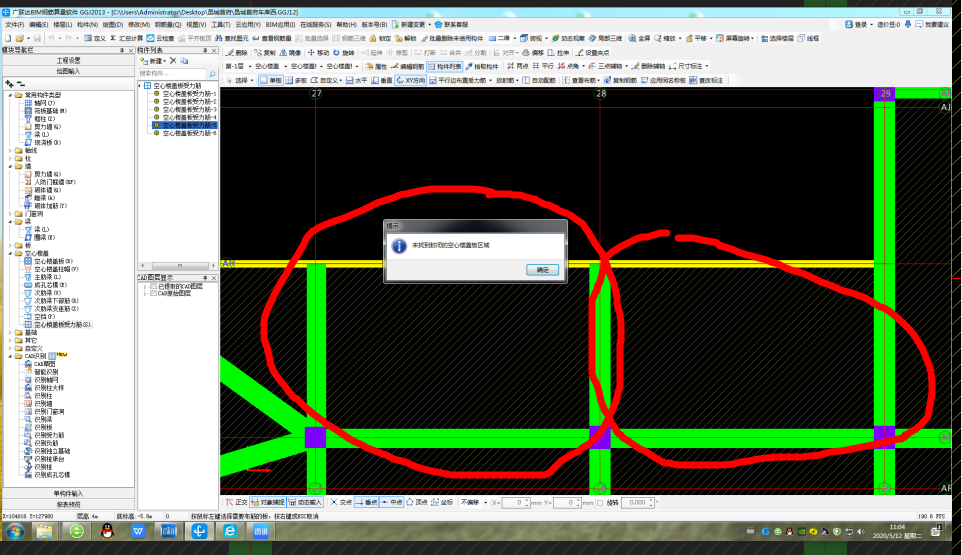The height and width of the screenshot is (555, 962).
Task: Click the X coordinate input field
Action: pyautogui.click(x=515, y=502)
